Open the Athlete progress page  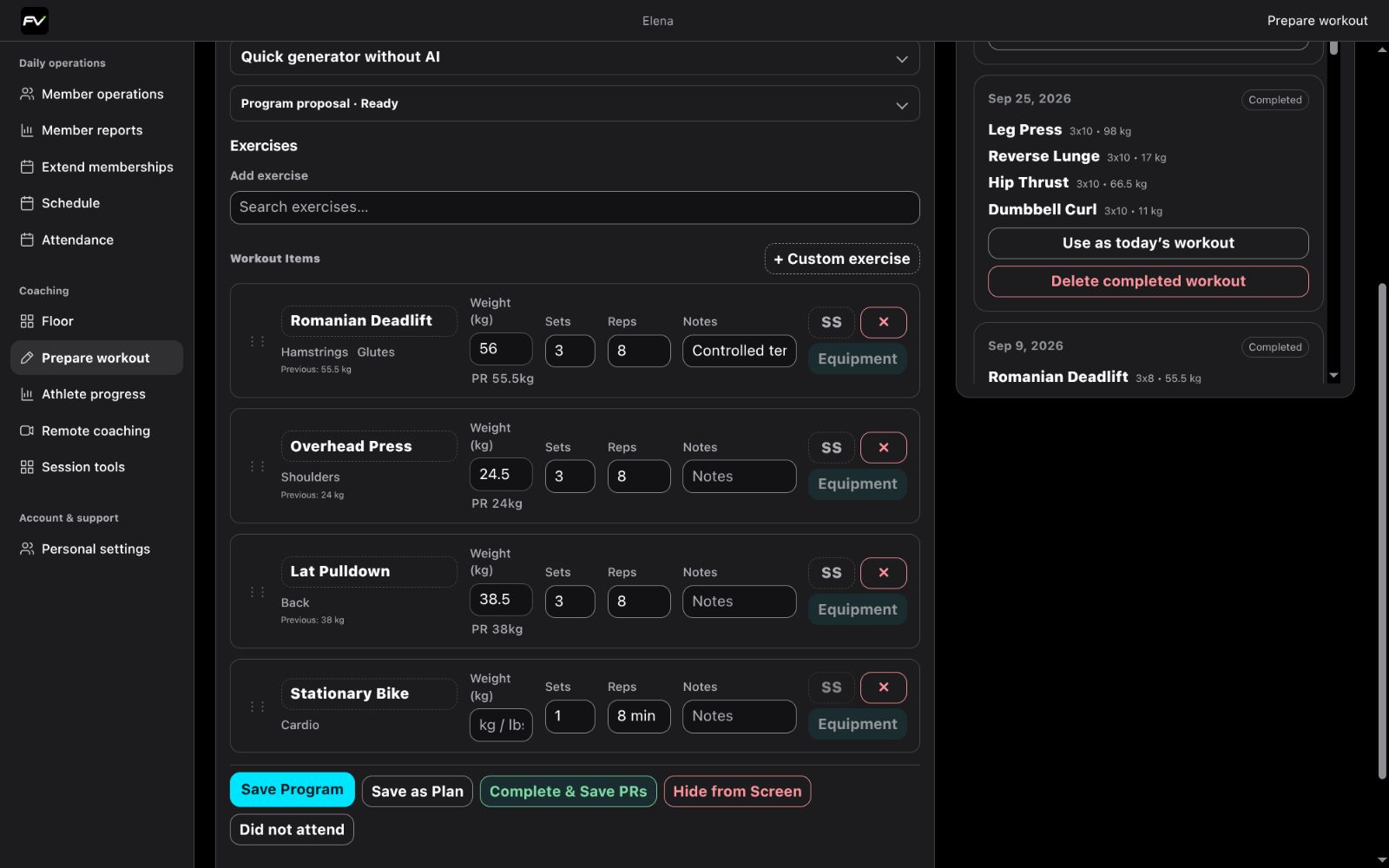click(96, 394)
